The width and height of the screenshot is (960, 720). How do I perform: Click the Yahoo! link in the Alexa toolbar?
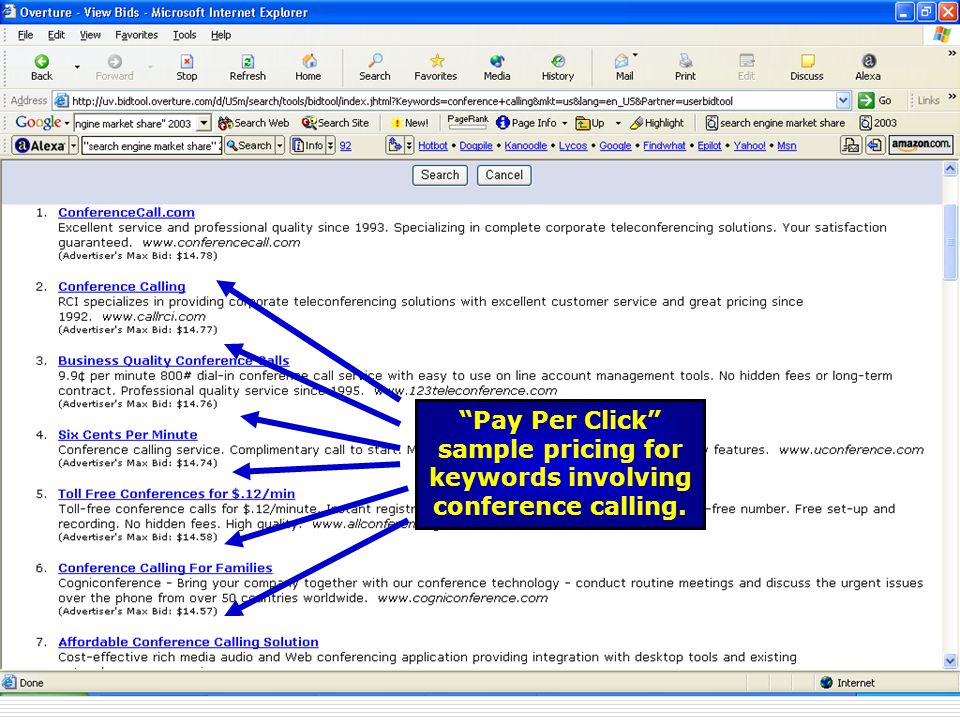click(x=749, y=146)
